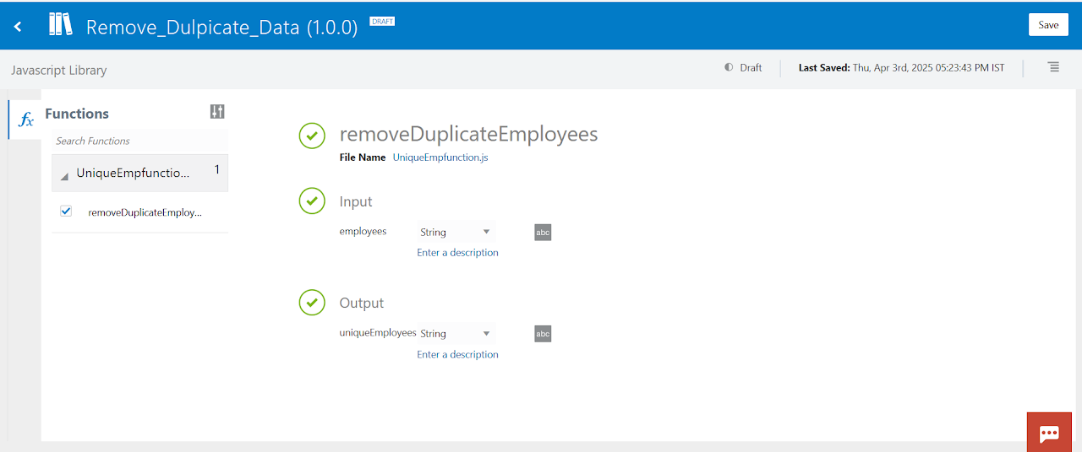Click the green checkmark next to Input
The height and width of the screenshot is (459, 1084).
pyautogui.click(x=312, y=201)
